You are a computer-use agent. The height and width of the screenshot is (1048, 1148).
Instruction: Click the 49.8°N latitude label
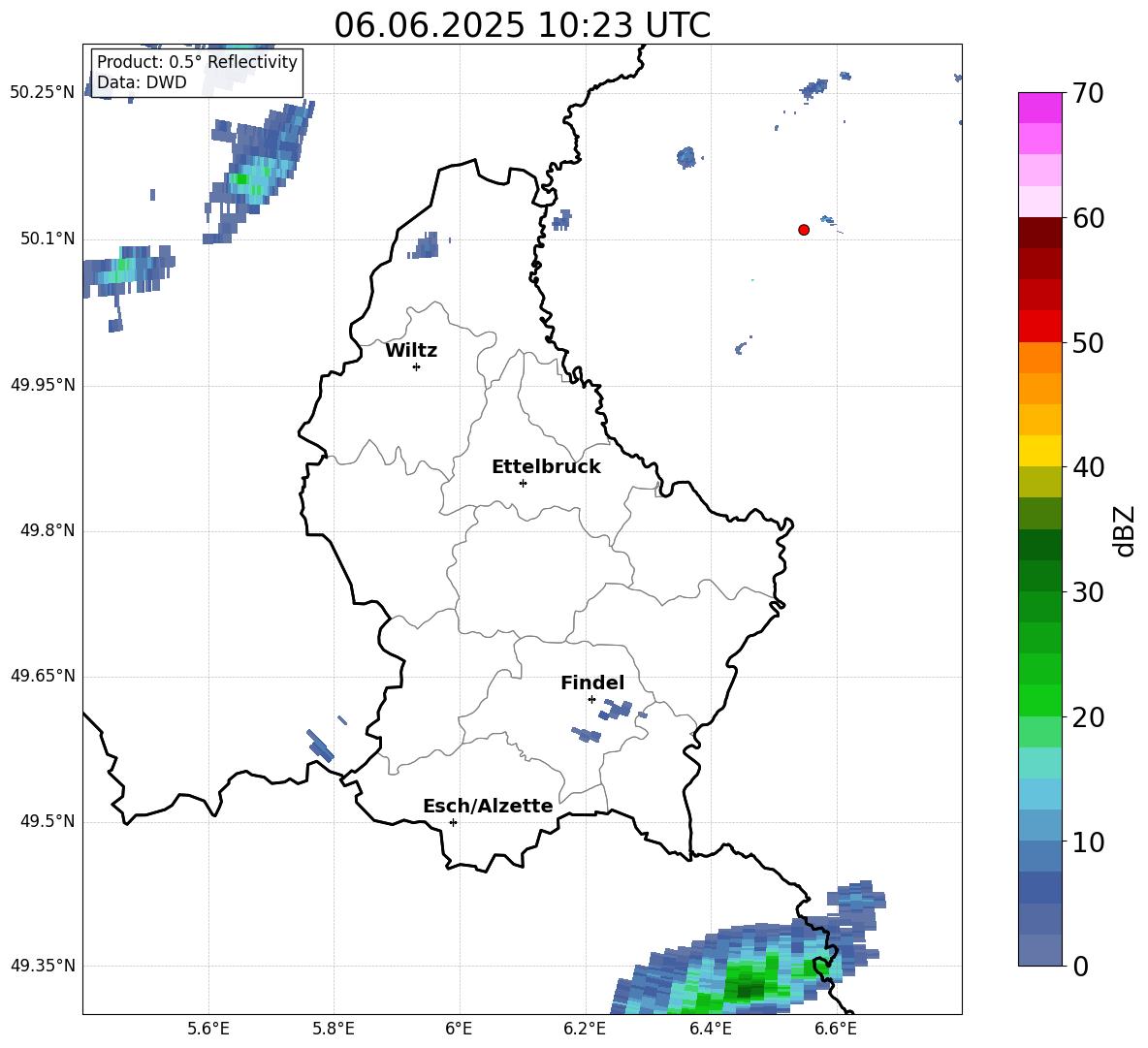click(x=48, y=530)
